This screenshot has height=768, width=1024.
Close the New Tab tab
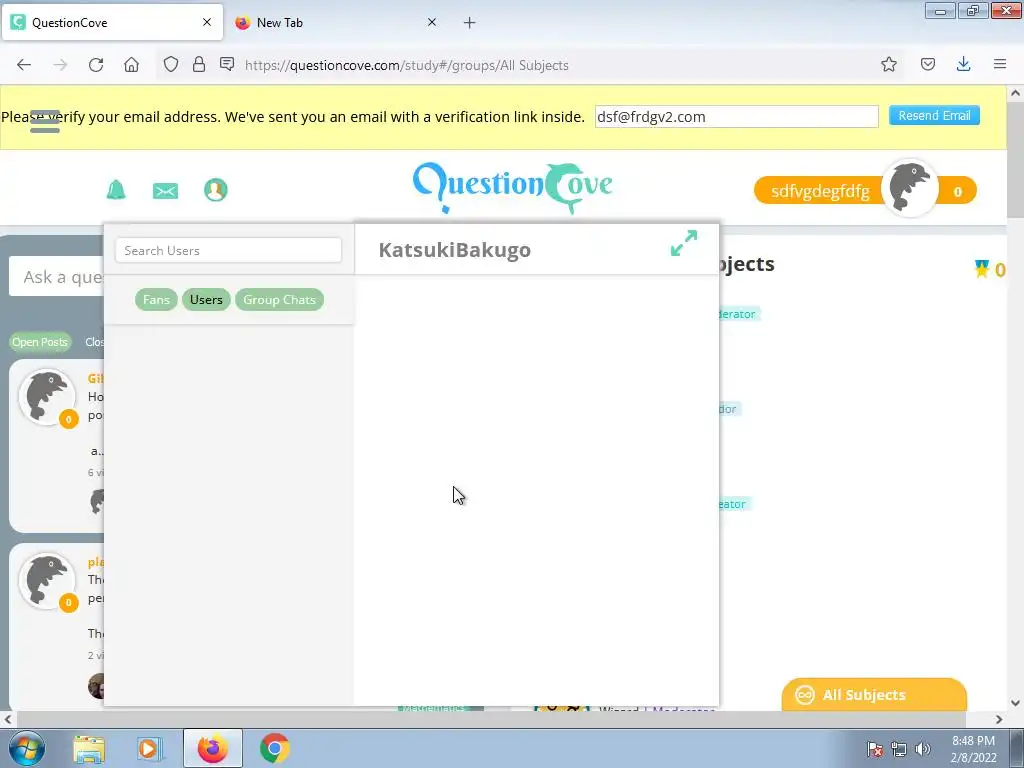(432, 22)
